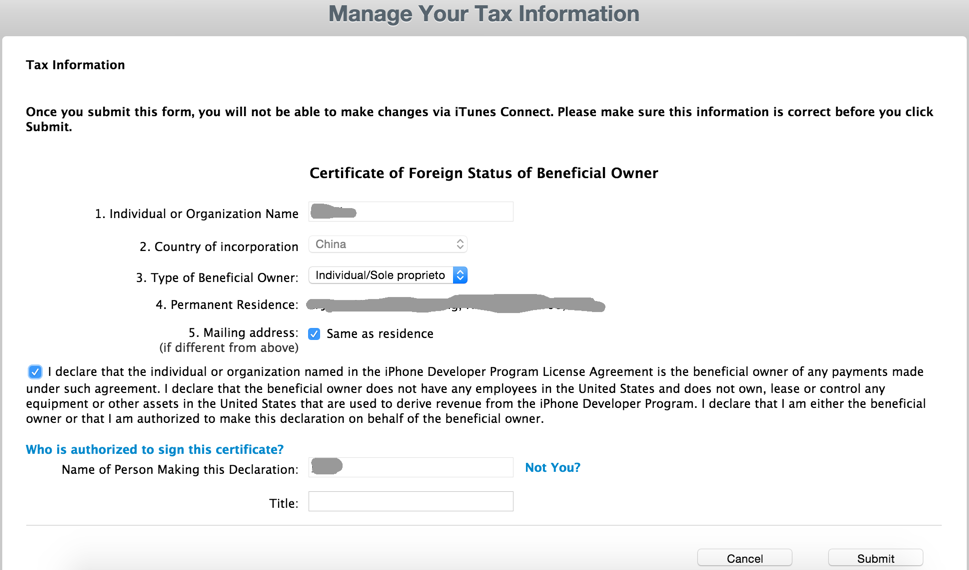Click the Not You? link

point(552,468)
